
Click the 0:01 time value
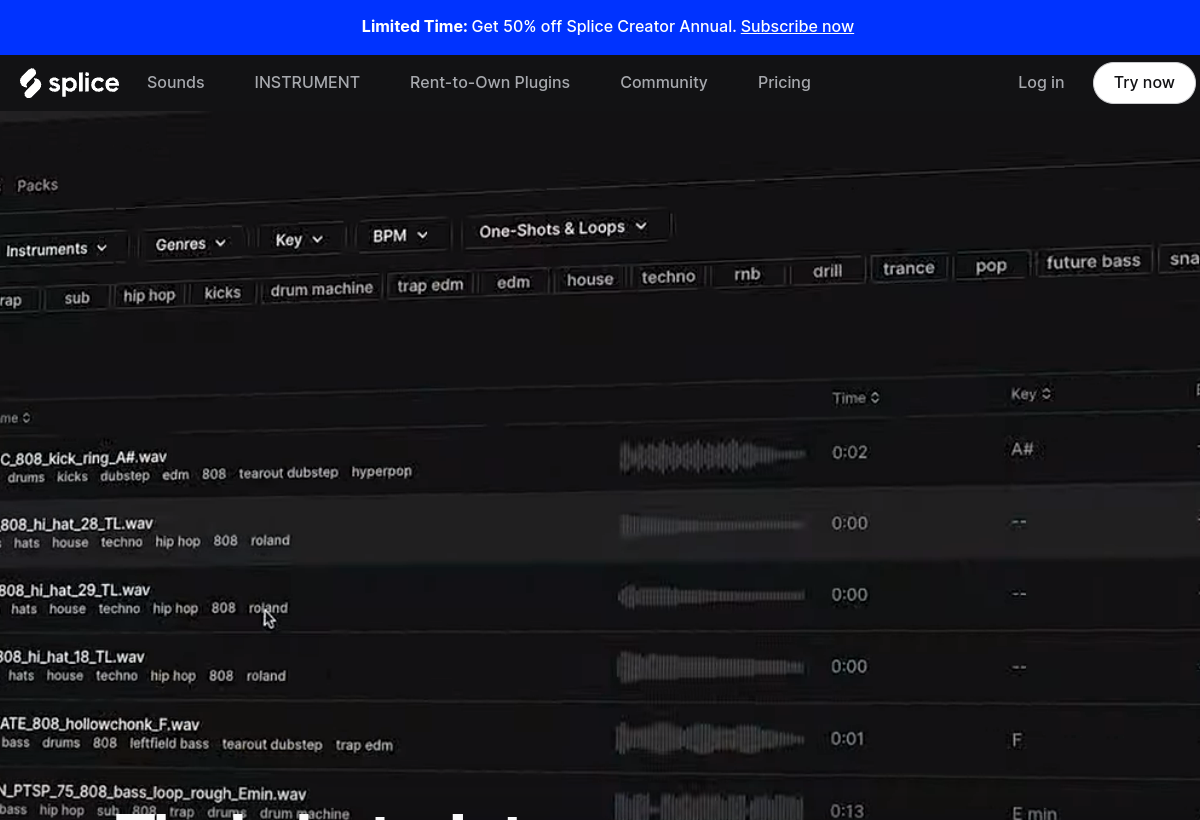coord(848,738)
